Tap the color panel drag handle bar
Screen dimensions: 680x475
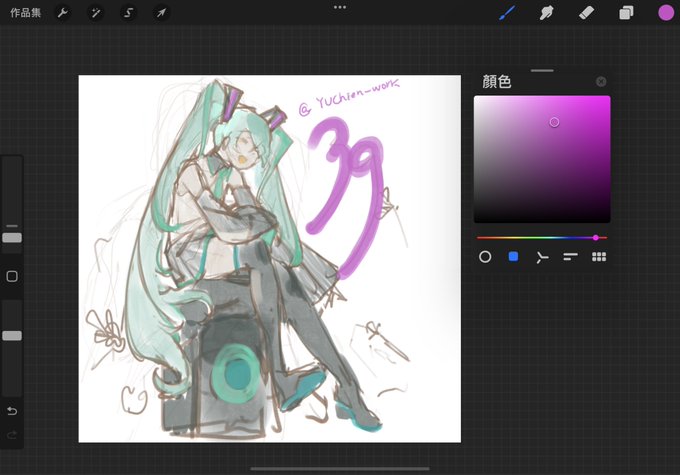click(542, 70)
